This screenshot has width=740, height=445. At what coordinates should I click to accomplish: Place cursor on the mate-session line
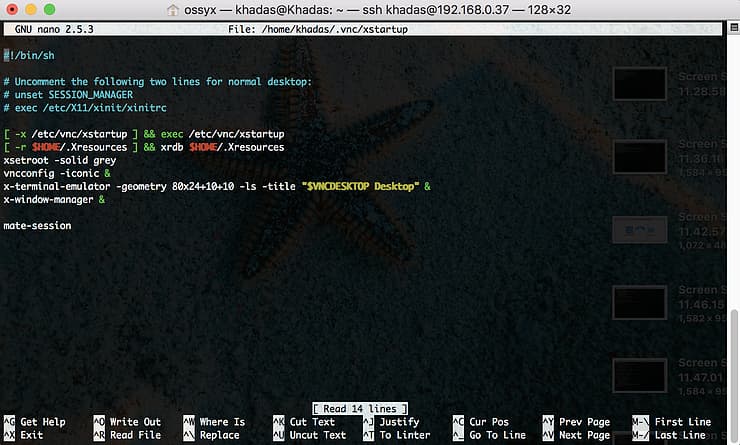click(37, 226)
